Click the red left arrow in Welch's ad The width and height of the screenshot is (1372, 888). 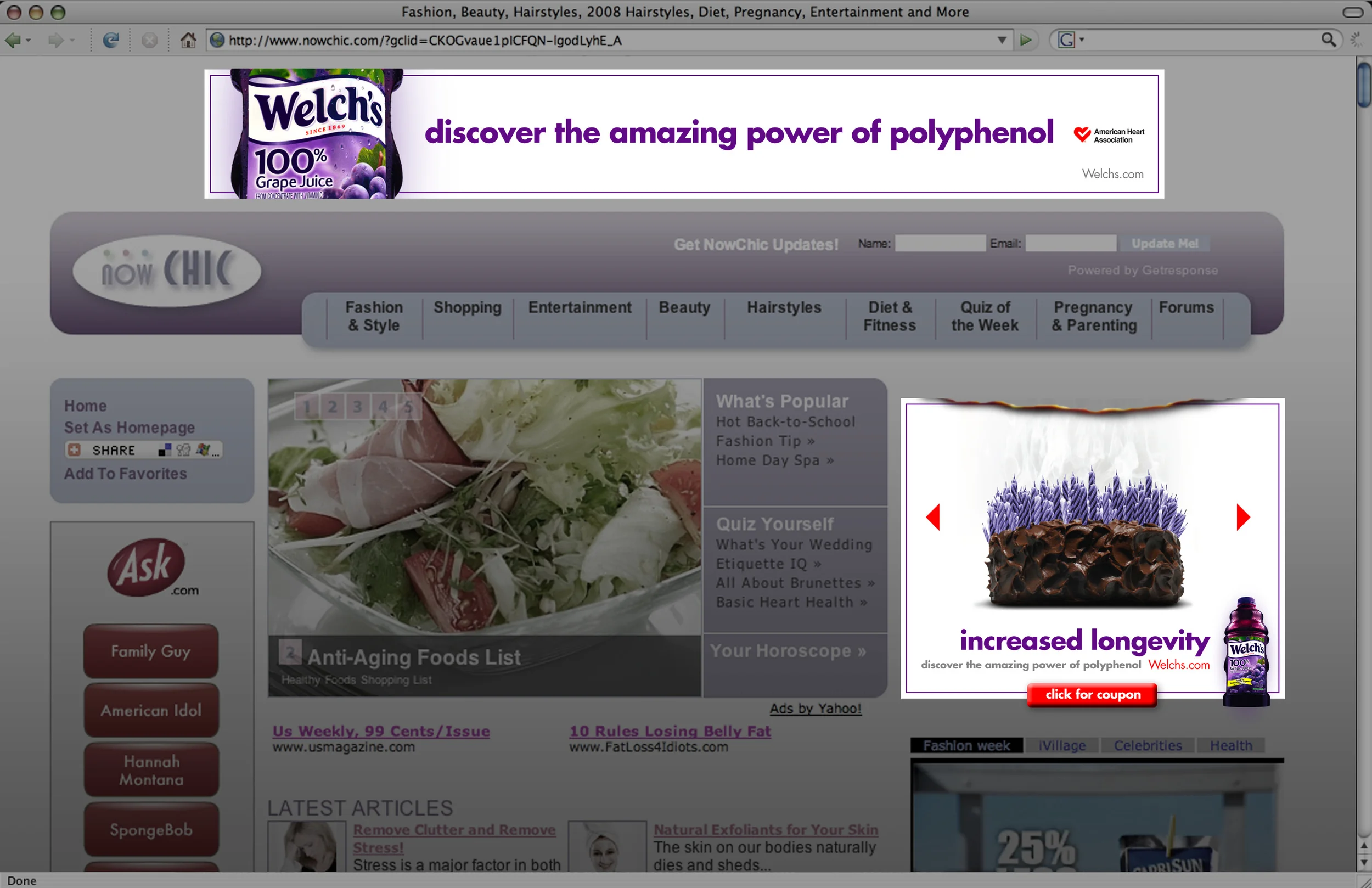(933, 517)
